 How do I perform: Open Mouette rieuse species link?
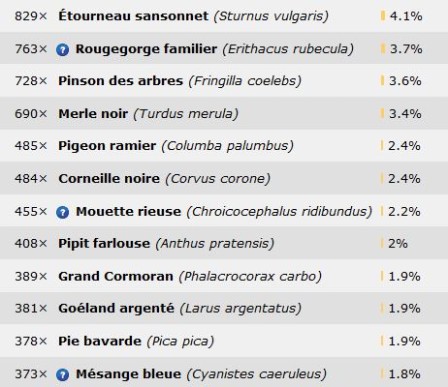tap(128, 211)
